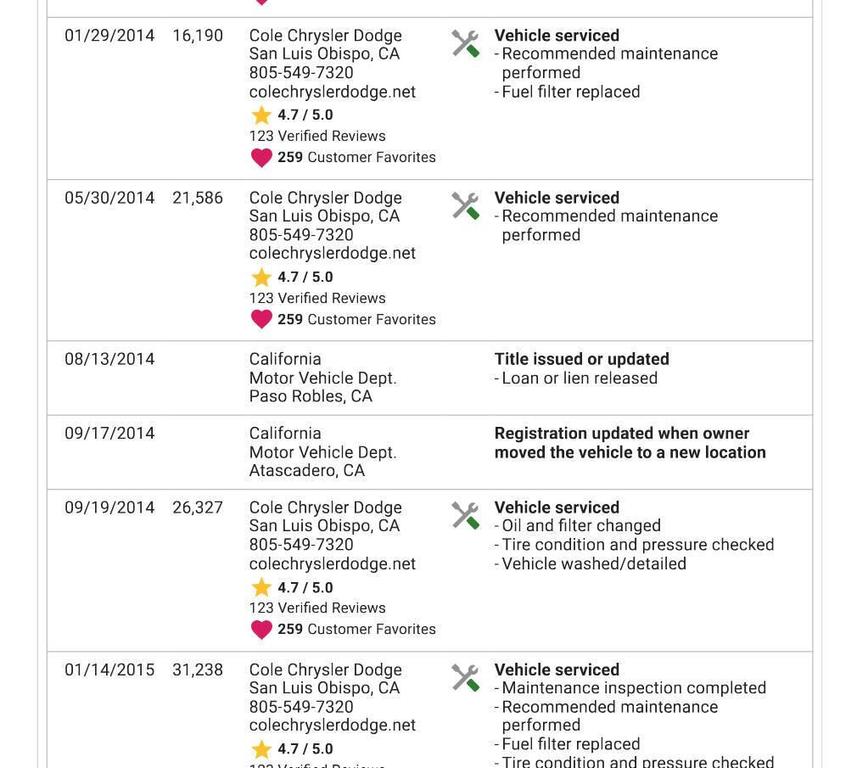The width and height of the screenshot is (857, 768).
Task: Select the "Title issued or updated" heading
Action: coord(581,359)
